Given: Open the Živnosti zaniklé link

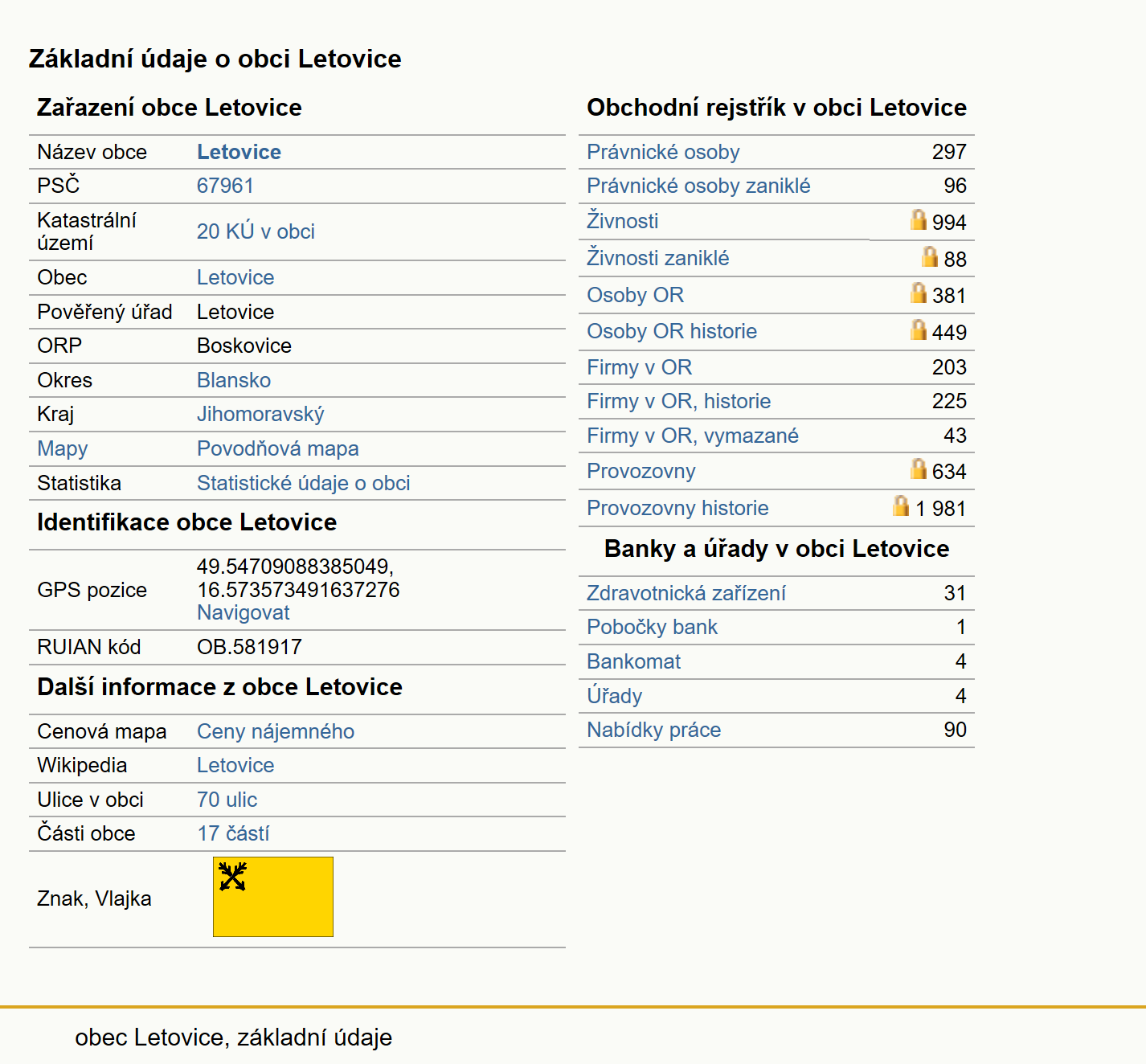Looking at the screenshot, I should click(658, 258).
